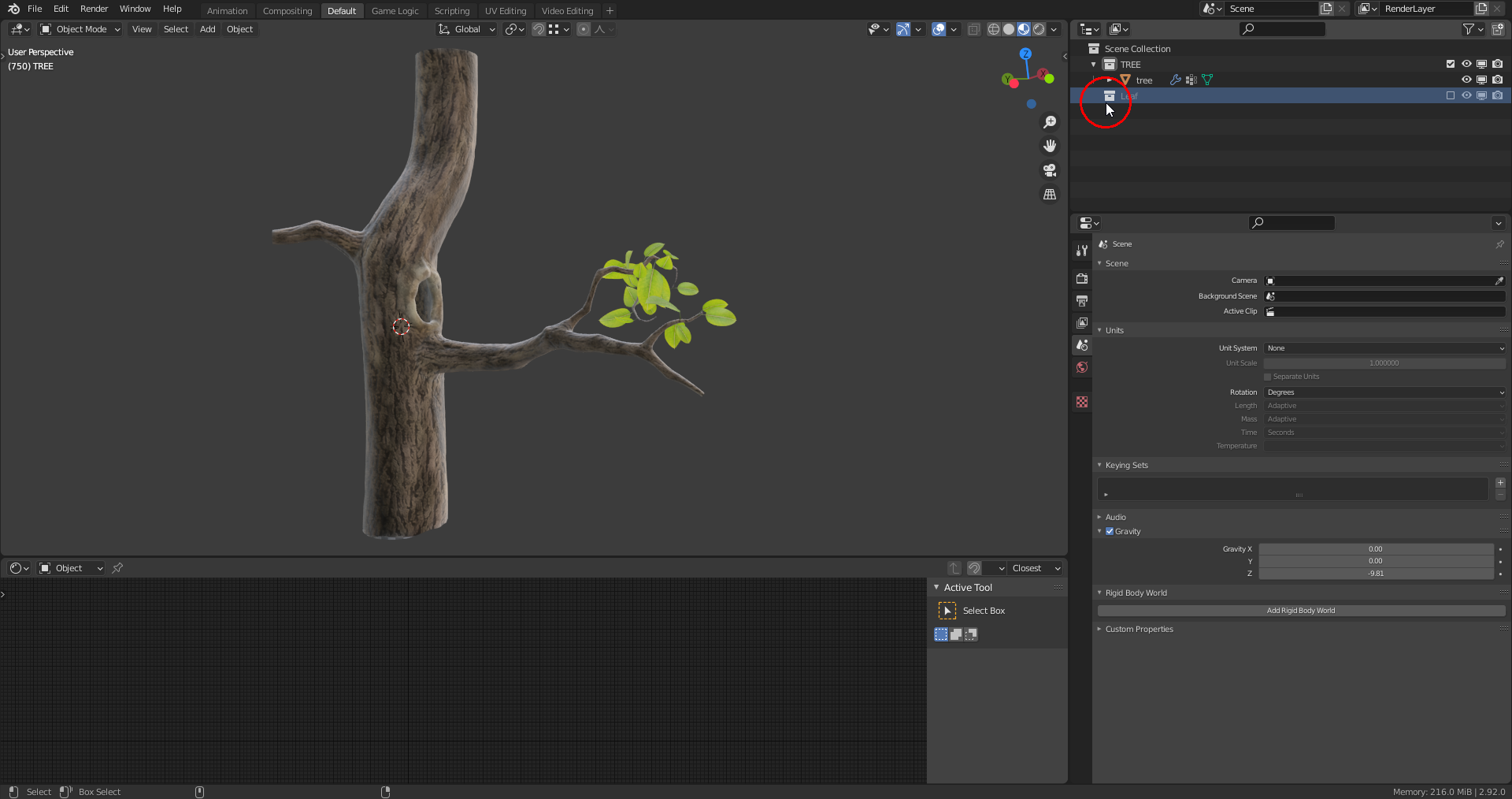Screen dimensions: 1512x799
Task: Open the Render menu
Action: click(94, 9)
